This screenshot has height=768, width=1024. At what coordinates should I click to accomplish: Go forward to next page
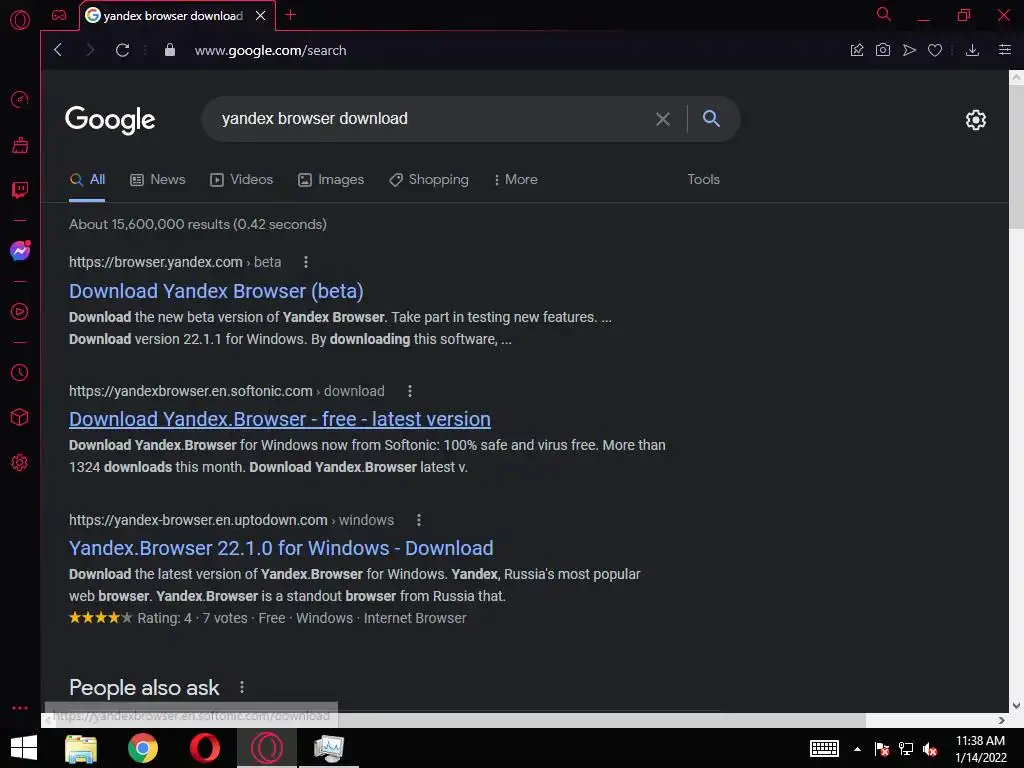[90, 50]
